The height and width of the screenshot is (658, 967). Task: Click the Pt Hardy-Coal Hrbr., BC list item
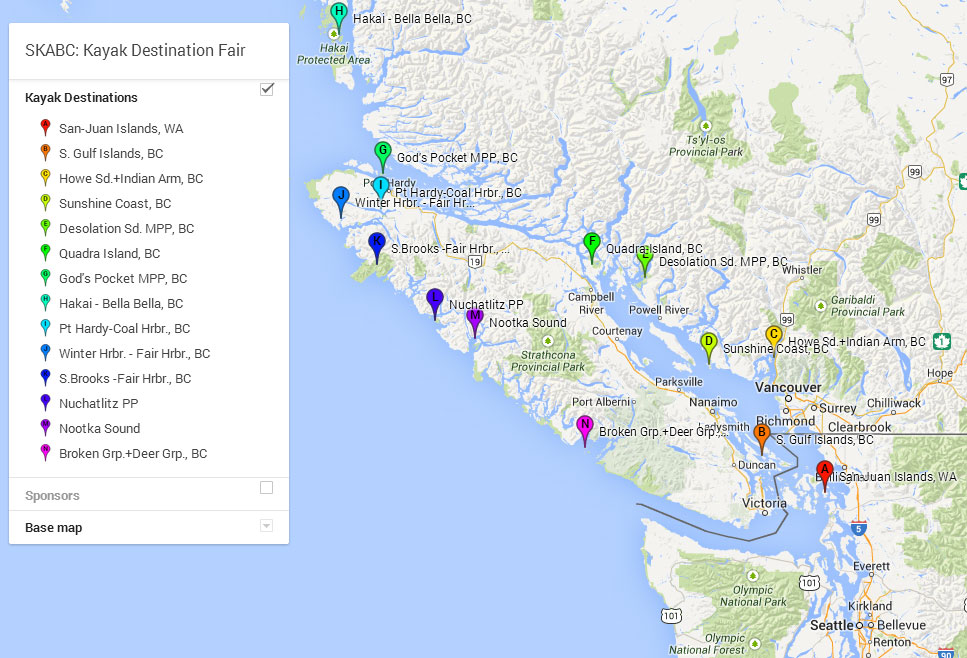(124, 329)
